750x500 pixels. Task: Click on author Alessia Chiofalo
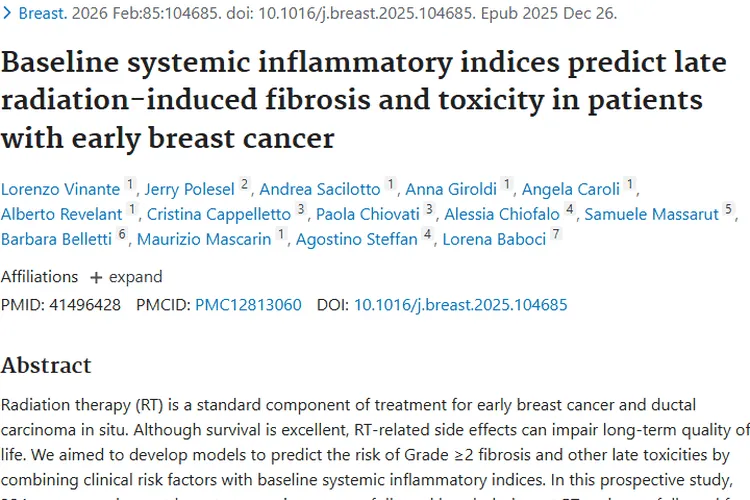tap(502, 213)
